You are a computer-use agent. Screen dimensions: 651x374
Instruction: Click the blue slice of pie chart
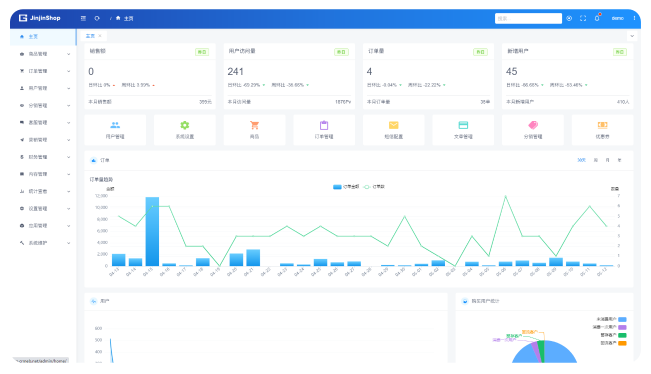[x=558, y=353]
